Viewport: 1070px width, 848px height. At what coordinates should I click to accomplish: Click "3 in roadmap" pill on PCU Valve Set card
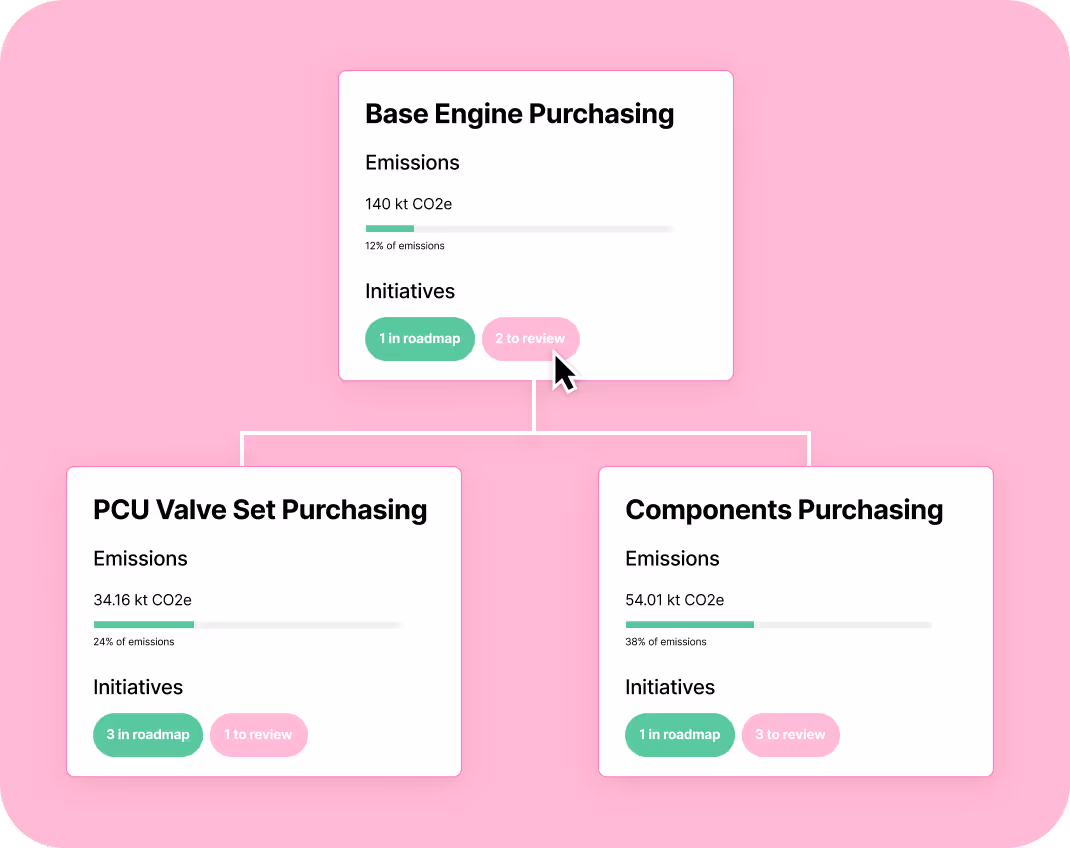pyautogui.click(x=148, y=734)
